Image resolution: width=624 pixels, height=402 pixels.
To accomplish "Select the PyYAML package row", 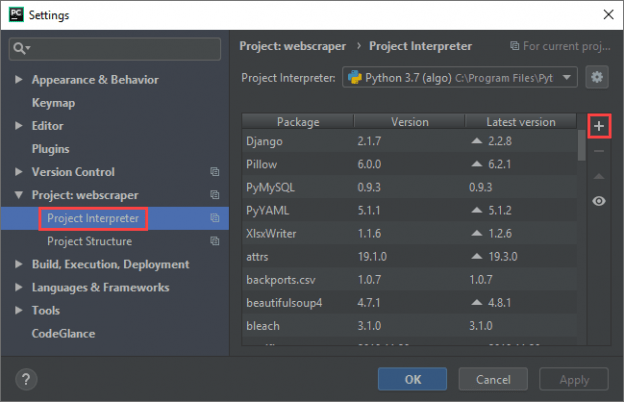I will 410,210.
